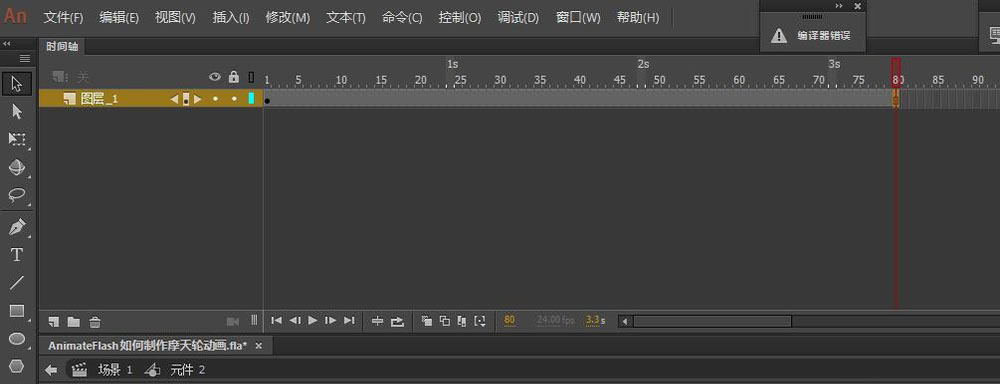Toggle visibility dot of 图层_1

(x=215, y=98)
